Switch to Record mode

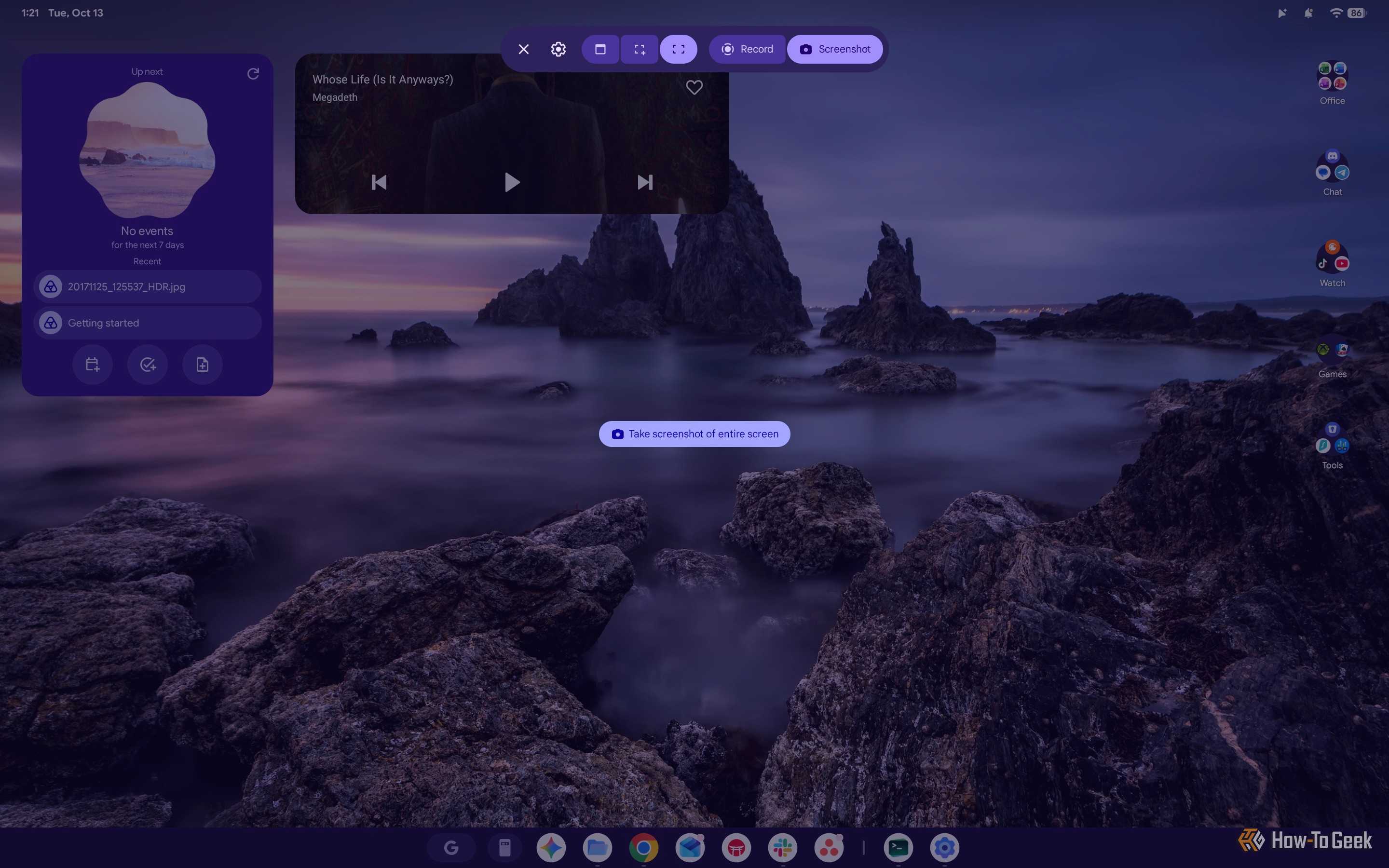click(x=747, y=49)
